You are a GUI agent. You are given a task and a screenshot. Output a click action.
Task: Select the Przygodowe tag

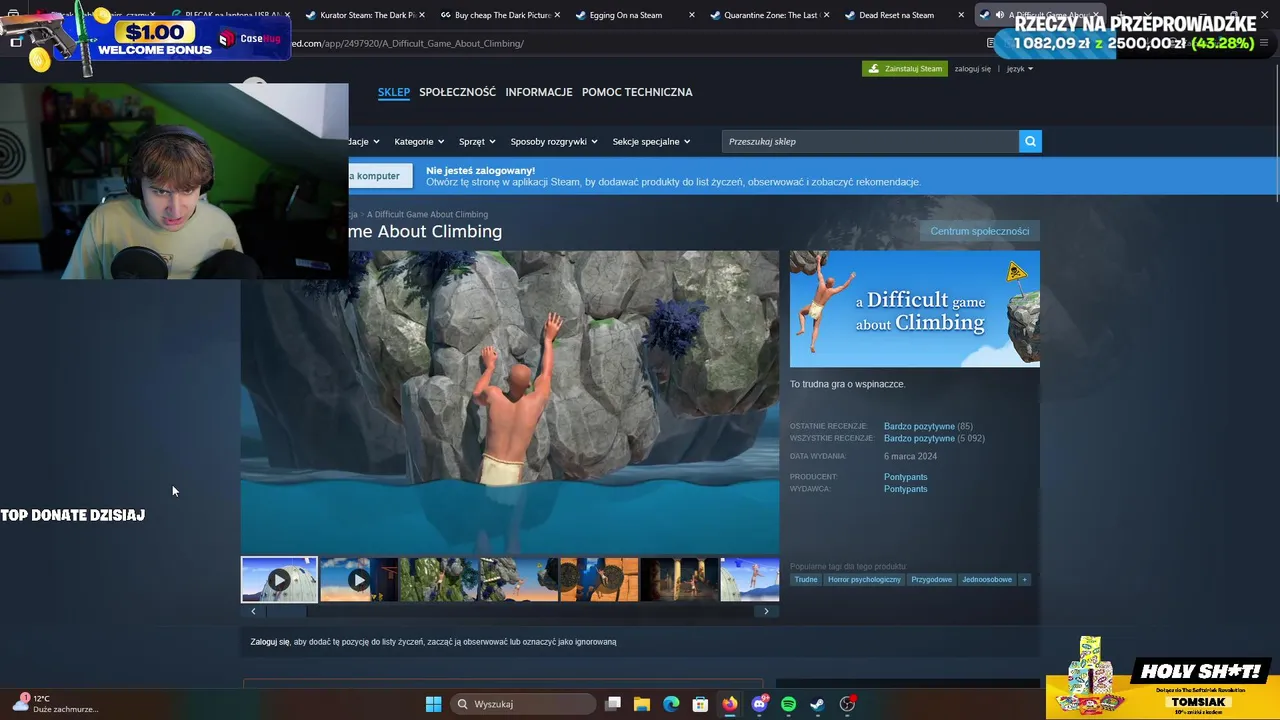click(931, 579)
